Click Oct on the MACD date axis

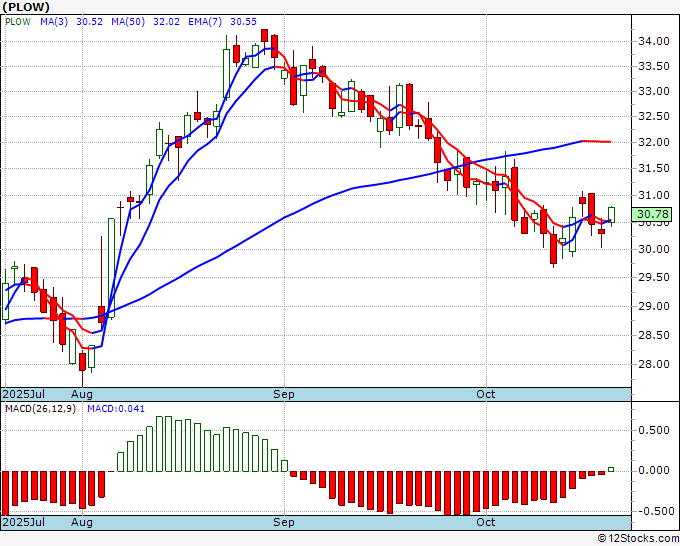tap(486, 522)
